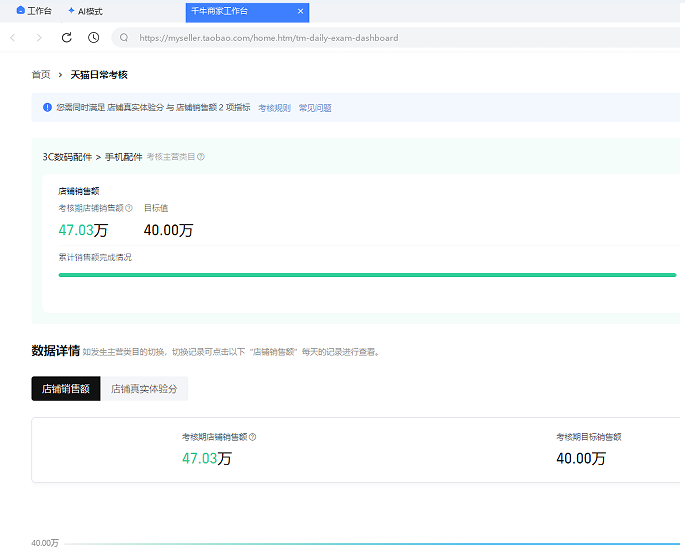Viewport: 685px width, 548px height.
Task: Click the search icon in address bar
Action: click(x=124, y=38)
